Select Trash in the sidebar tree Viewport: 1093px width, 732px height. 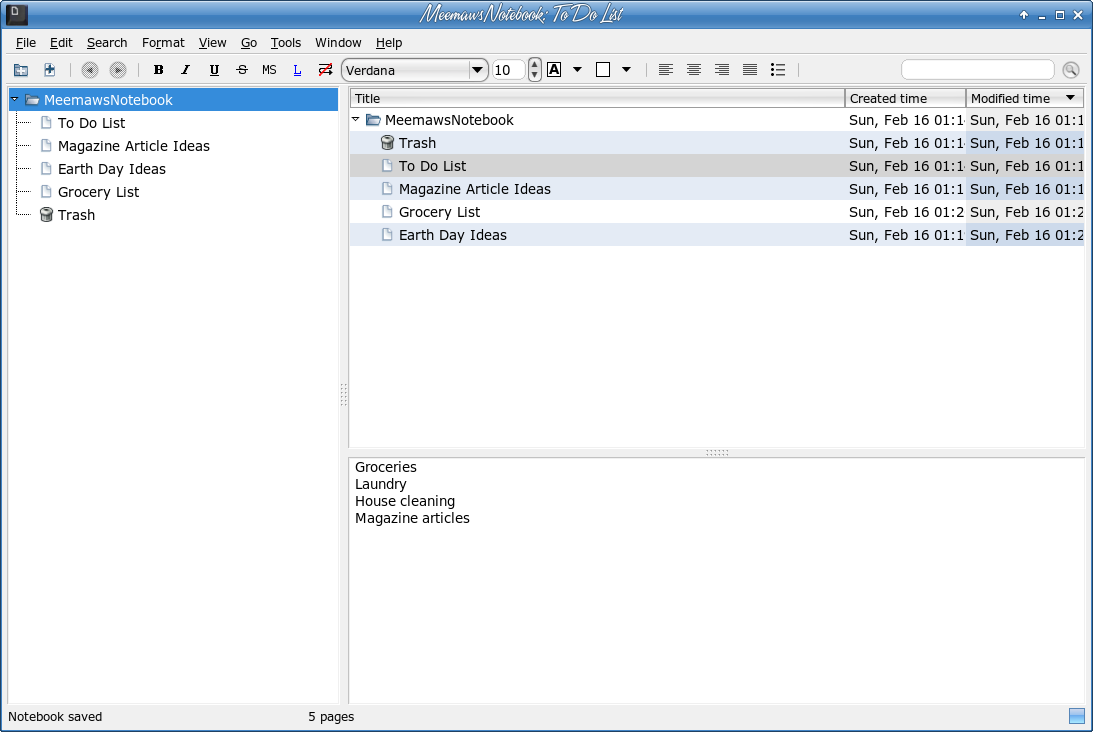click(x=76, y=215)
